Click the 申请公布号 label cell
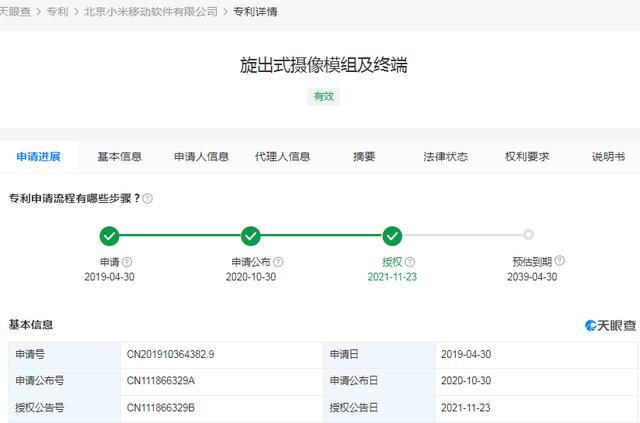Viewport: 640px width, 423px height. (x=64, y=381)
